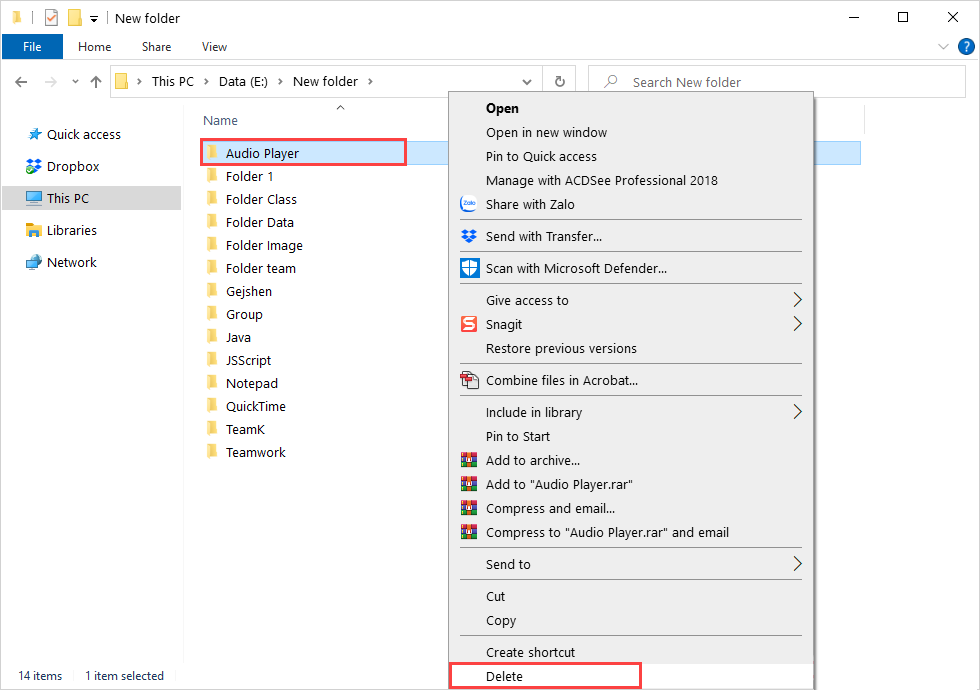Click the Snagit icon in context menu
This screenshot has width=980, height=690.
click(x=469, y=324)
